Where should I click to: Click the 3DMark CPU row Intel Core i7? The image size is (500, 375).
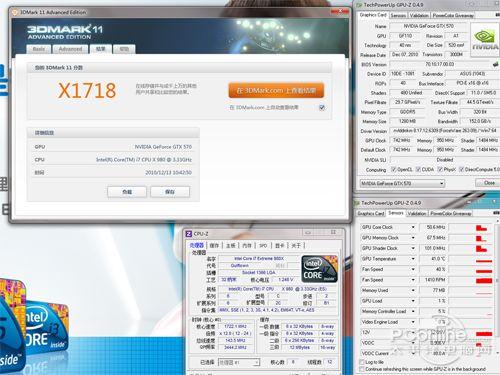tap(113, 160)
